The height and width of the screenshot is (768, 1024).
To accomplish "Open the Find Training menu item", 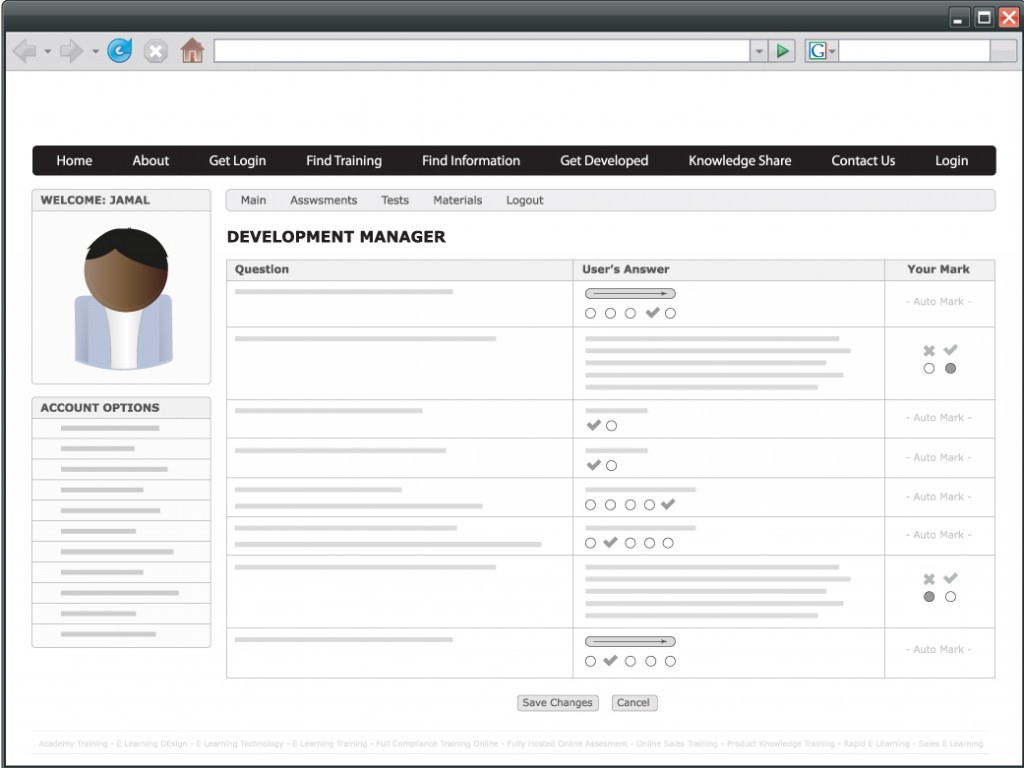I will 344,161.
